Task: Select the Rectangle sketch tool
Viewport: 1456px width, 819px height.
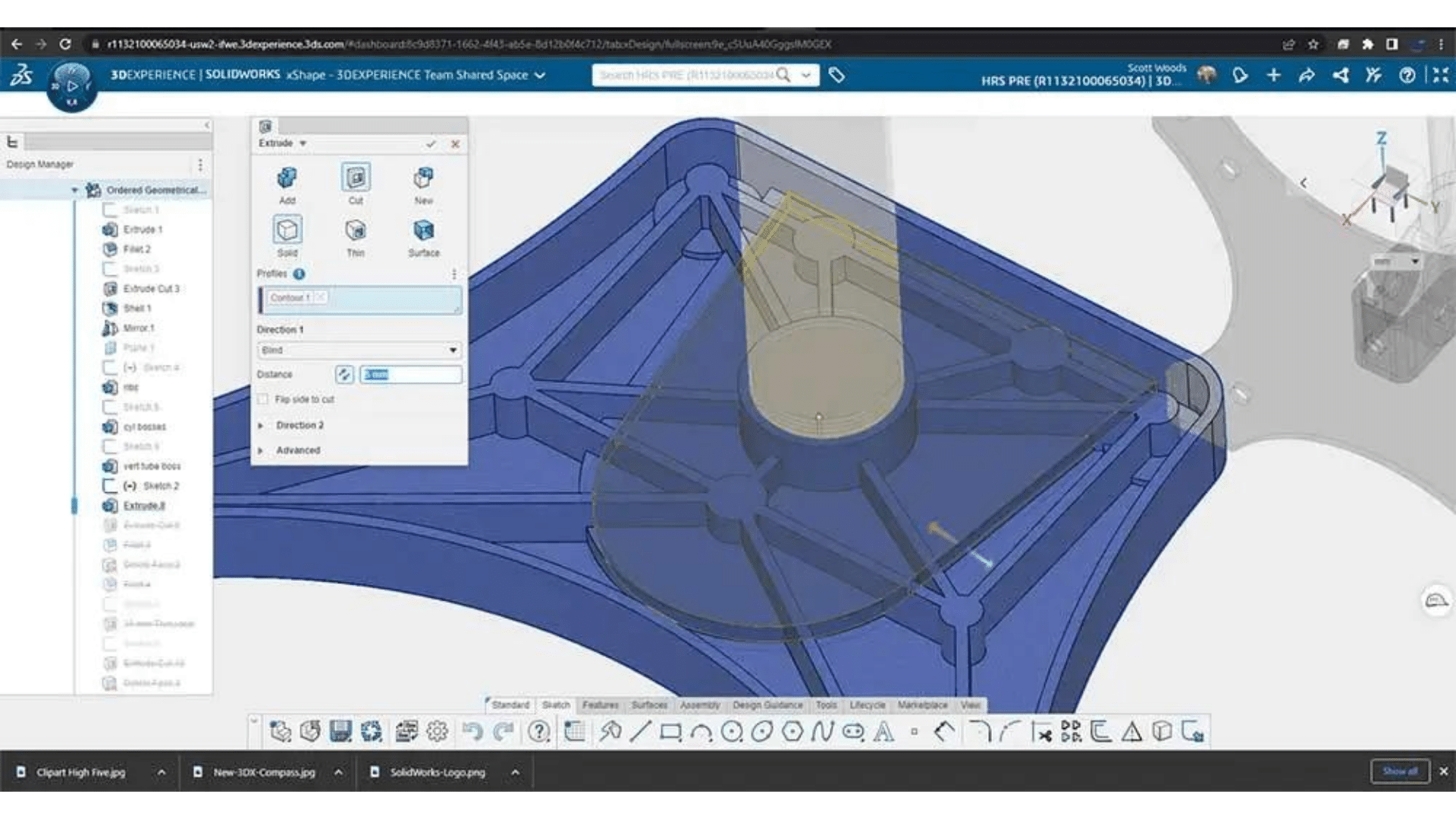Action: point(670,732)
